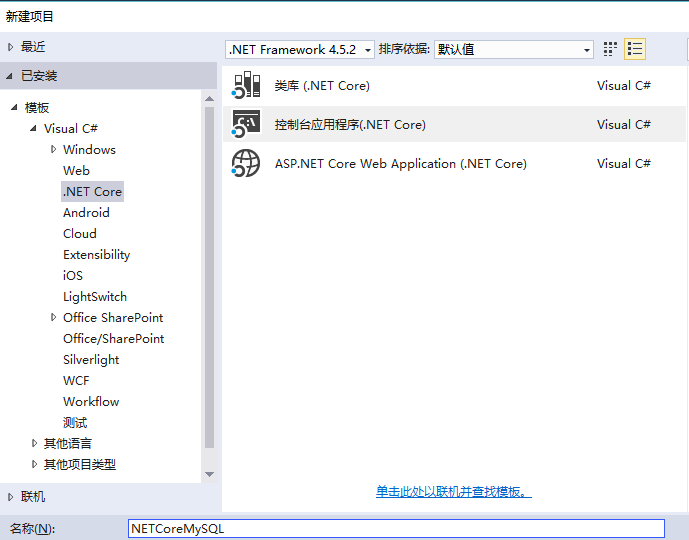Click the project name input field
The width and height of the screenshot is (689, 540).
[x=396, y=529]
